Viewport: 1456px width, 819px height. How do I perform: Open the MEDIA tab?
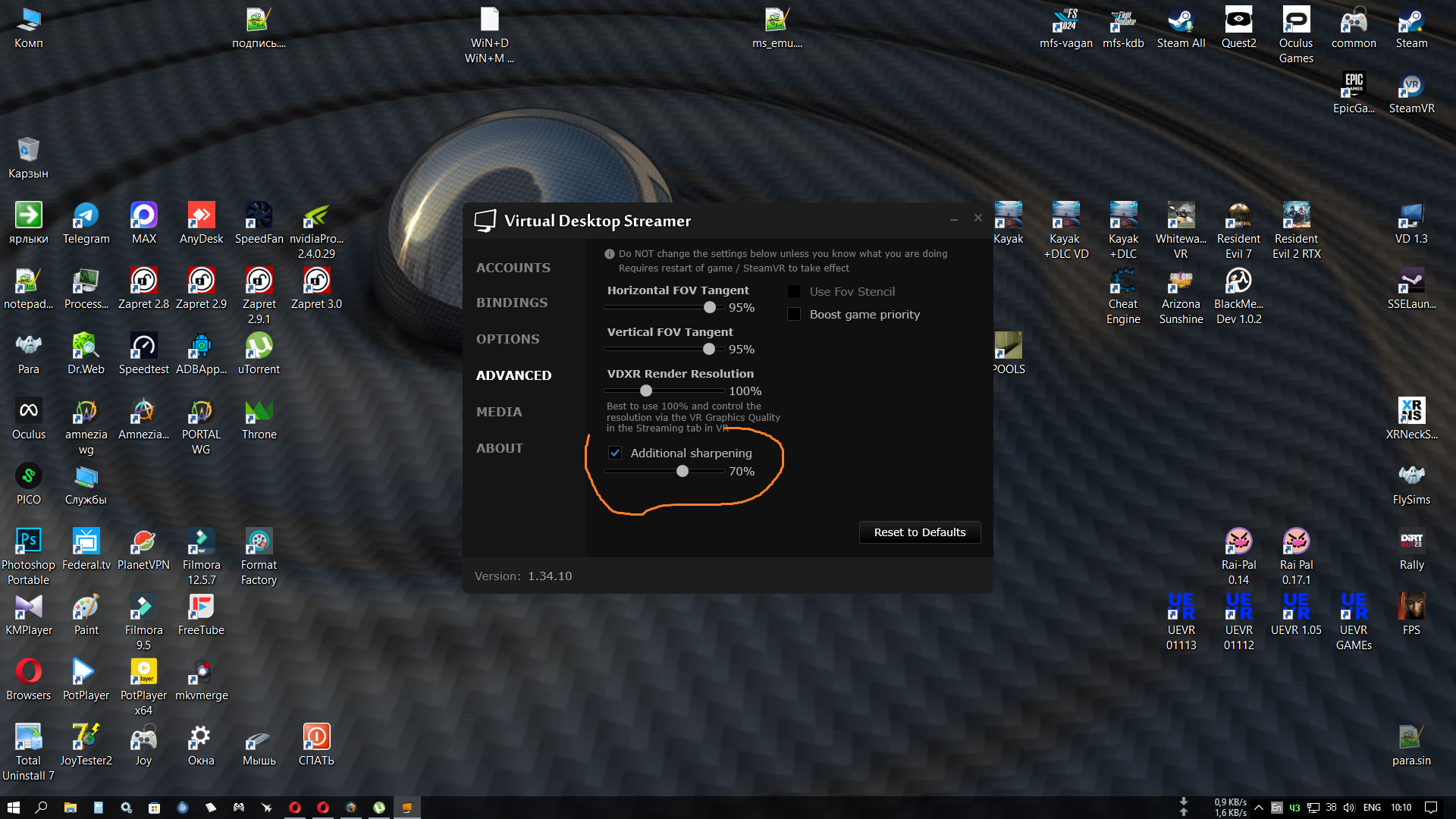tap(498, 412)
